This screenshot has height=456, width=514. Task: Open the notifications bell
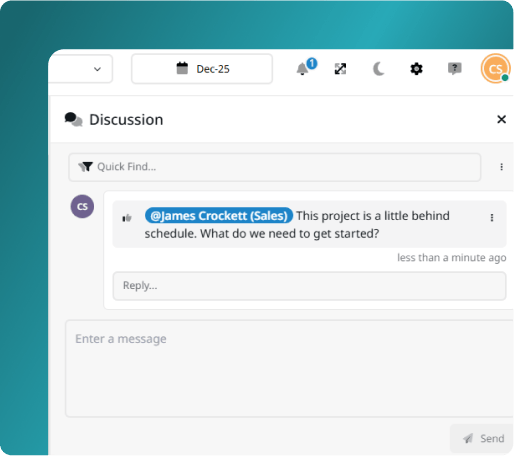click(303, 69)
